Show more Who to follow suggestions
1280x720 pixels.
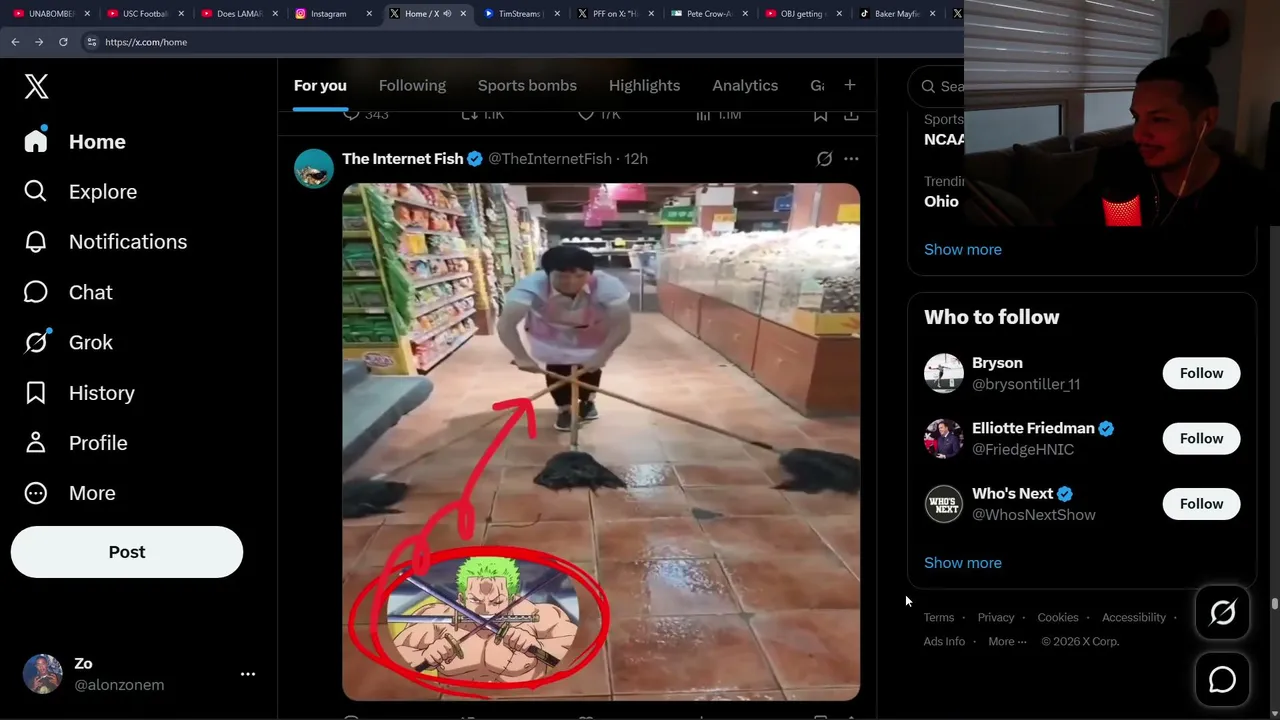pos(963,563)
